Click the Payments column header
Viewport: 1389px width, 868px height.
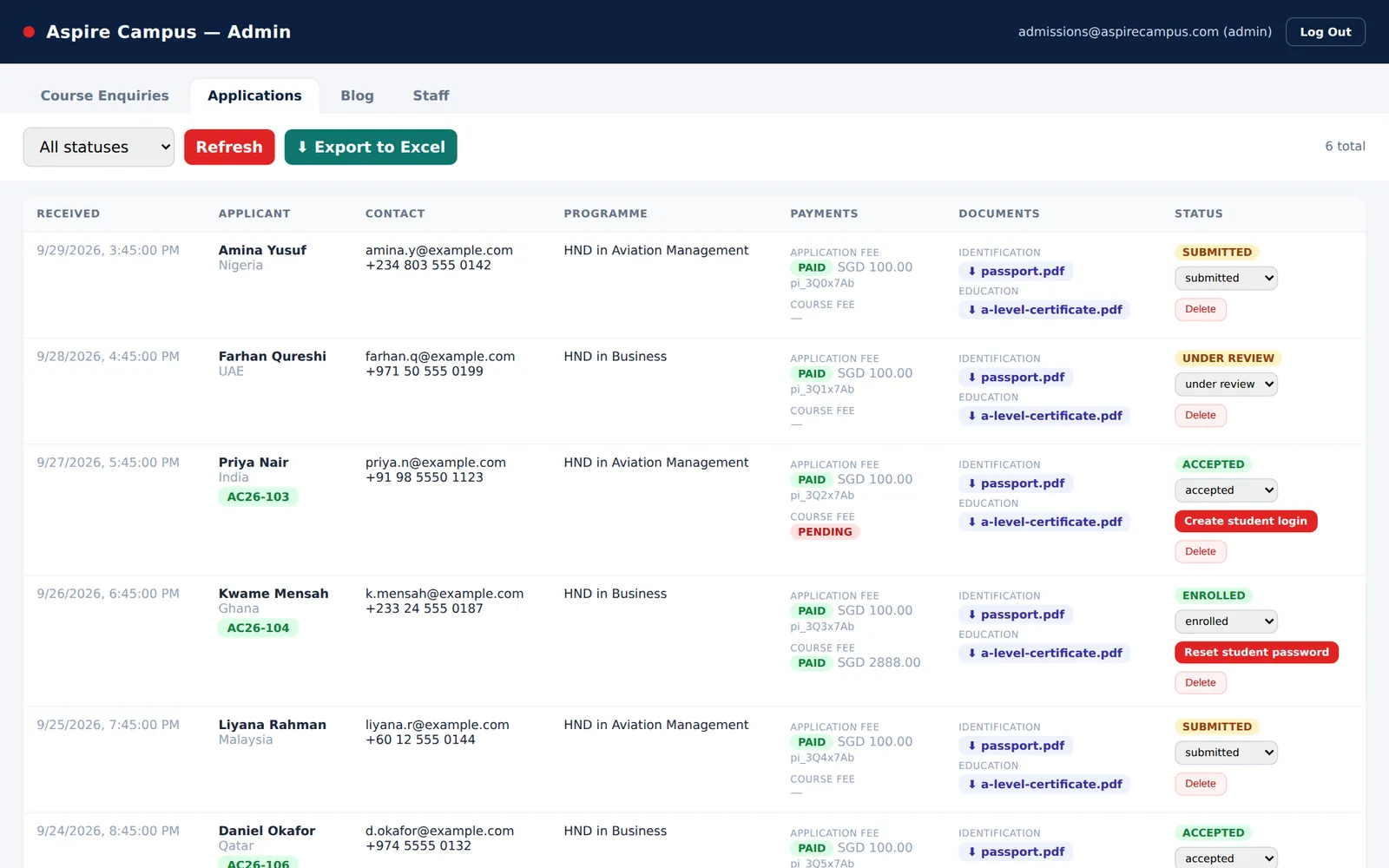click(824, 214)
